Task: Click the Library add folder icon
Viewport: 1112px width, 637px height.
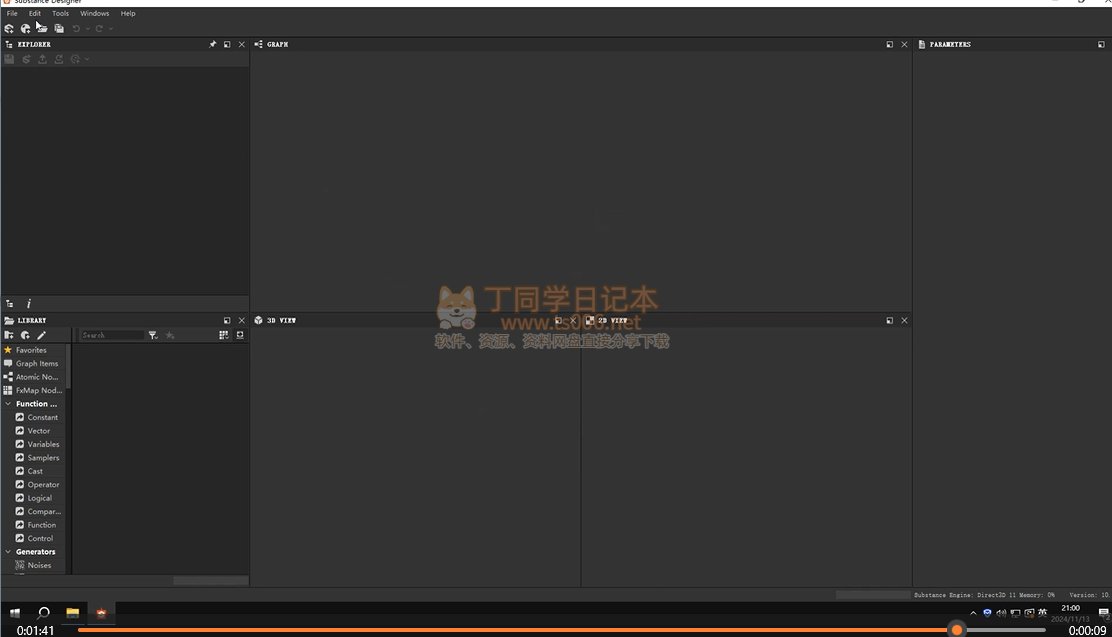Action: [9, 335]
